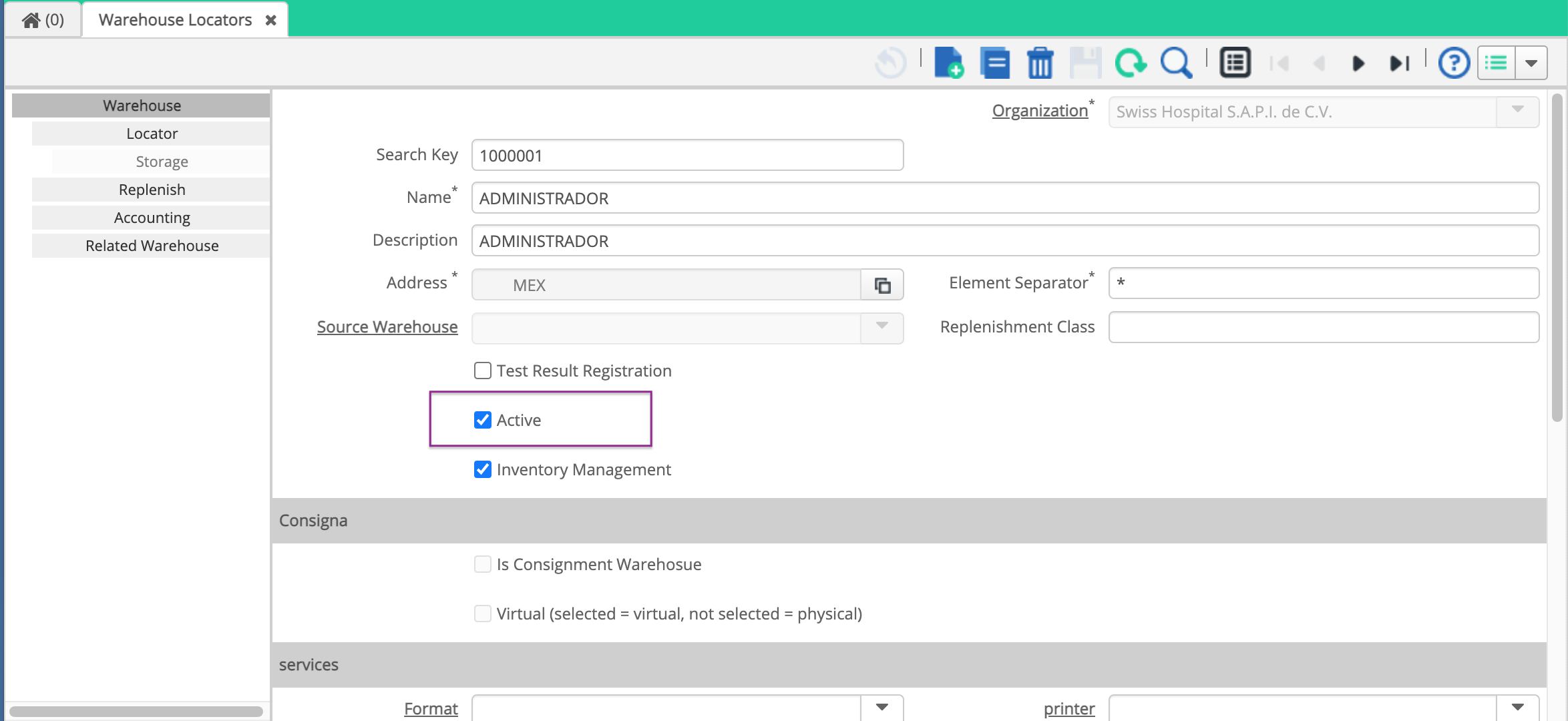Navigate to the next record

[1358, 62]
